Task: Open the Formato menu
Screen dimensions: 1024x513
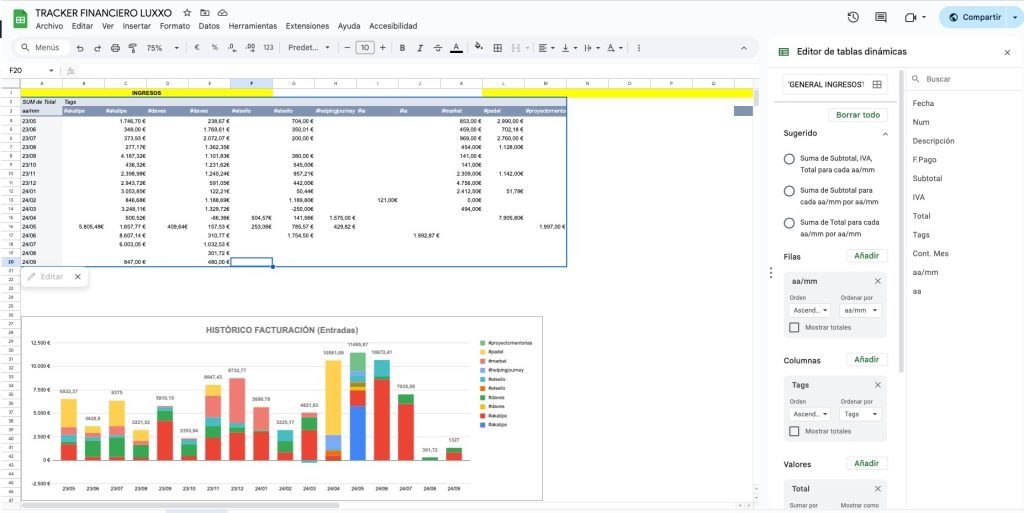Action: pos(175,26)
